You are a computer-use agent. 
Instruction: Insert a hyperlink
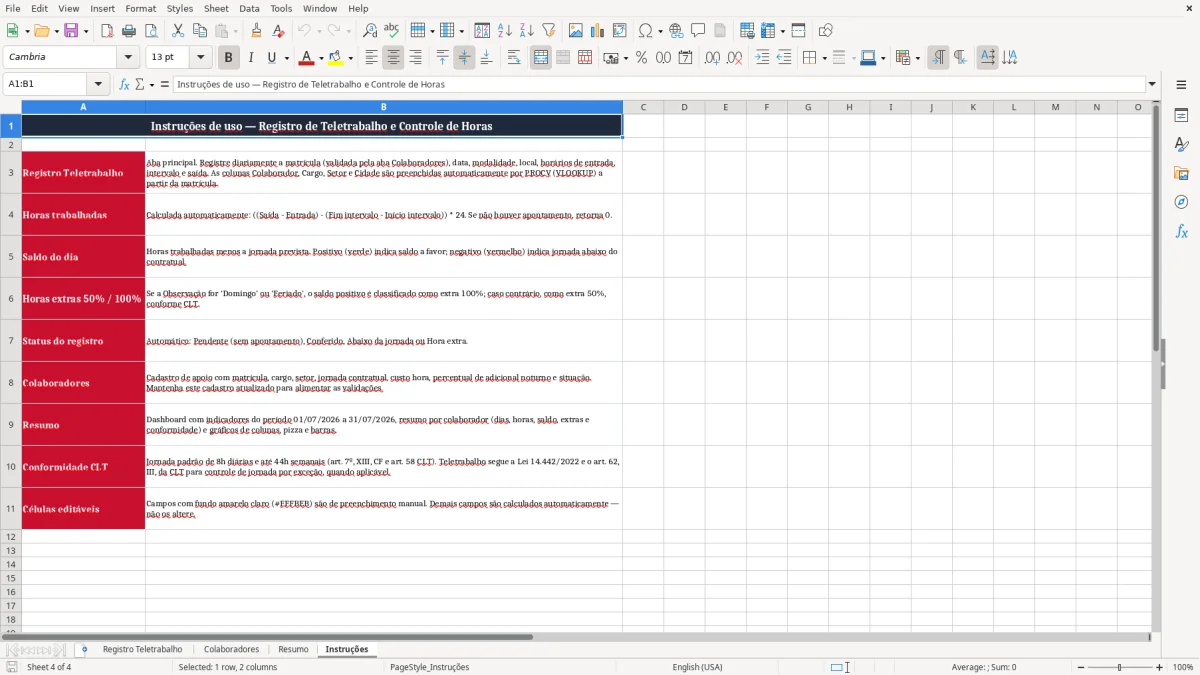pyautogui.click(x=676, y=31)
